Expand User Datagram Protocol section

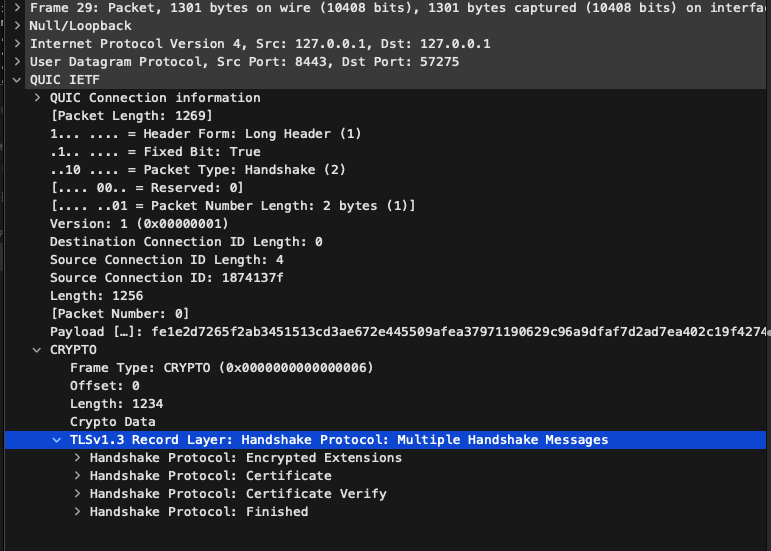point(17,61)
